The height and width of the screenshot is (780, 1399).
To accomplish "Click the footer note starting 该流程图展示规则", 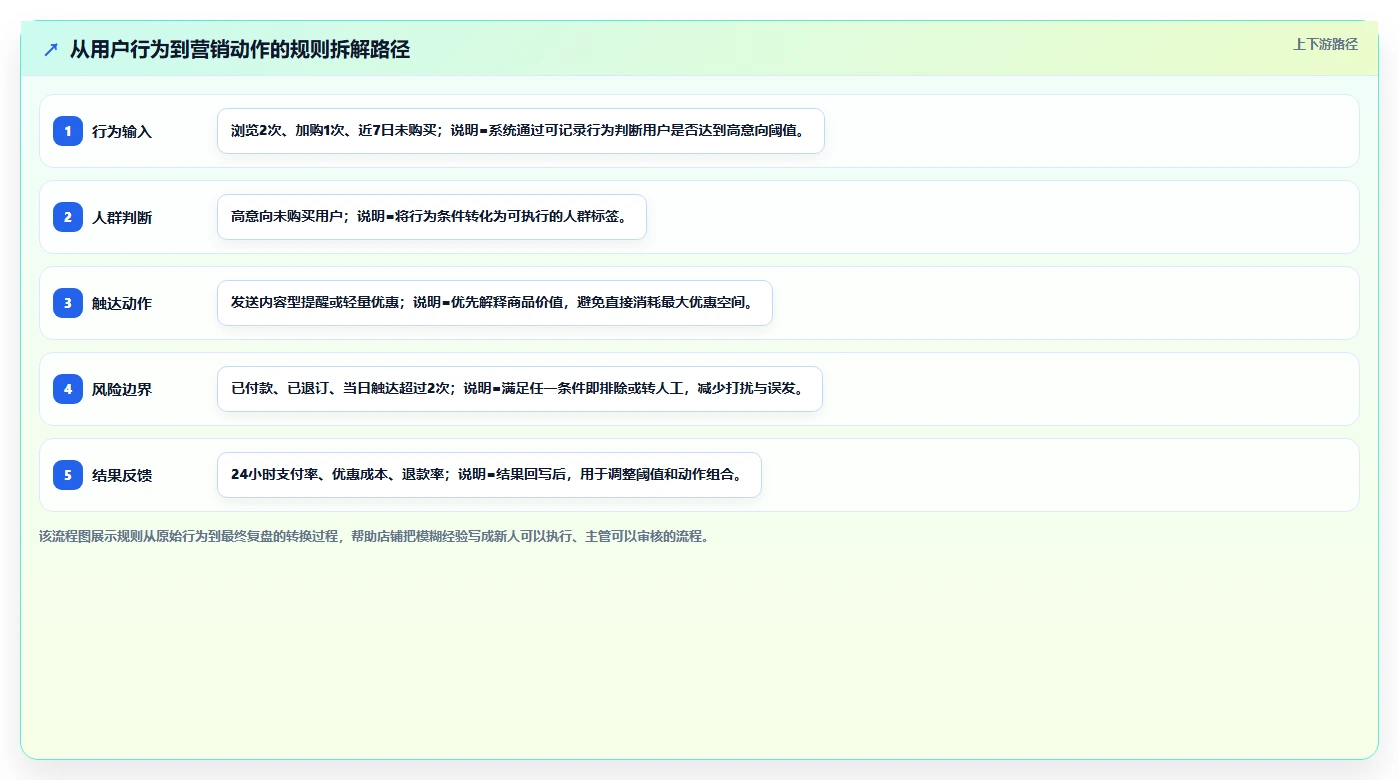I will tap(374, 536).
